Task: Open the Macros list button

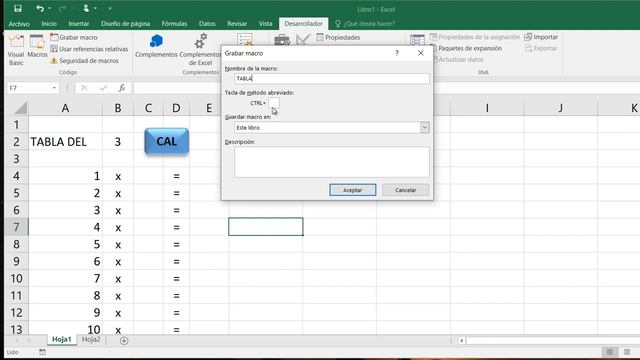Action: [x=37, y=46]
